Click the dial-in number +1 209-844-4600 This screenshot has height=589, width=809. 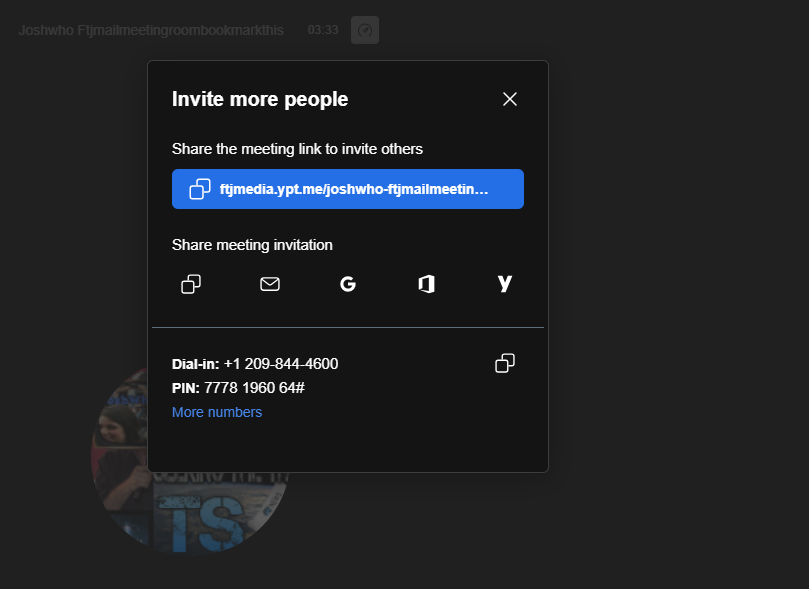point(281,364)
